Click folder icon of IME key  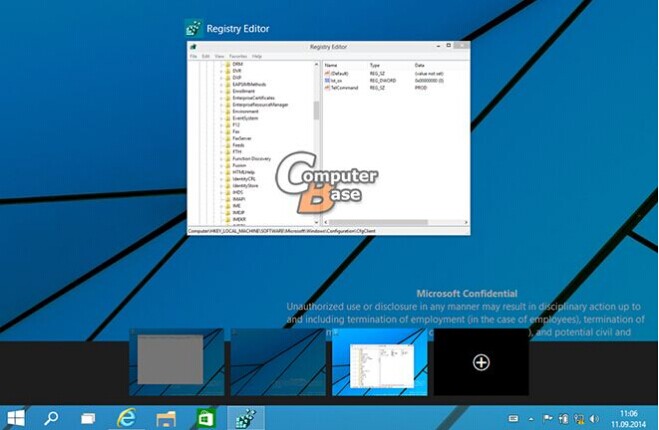coord(228,206)
